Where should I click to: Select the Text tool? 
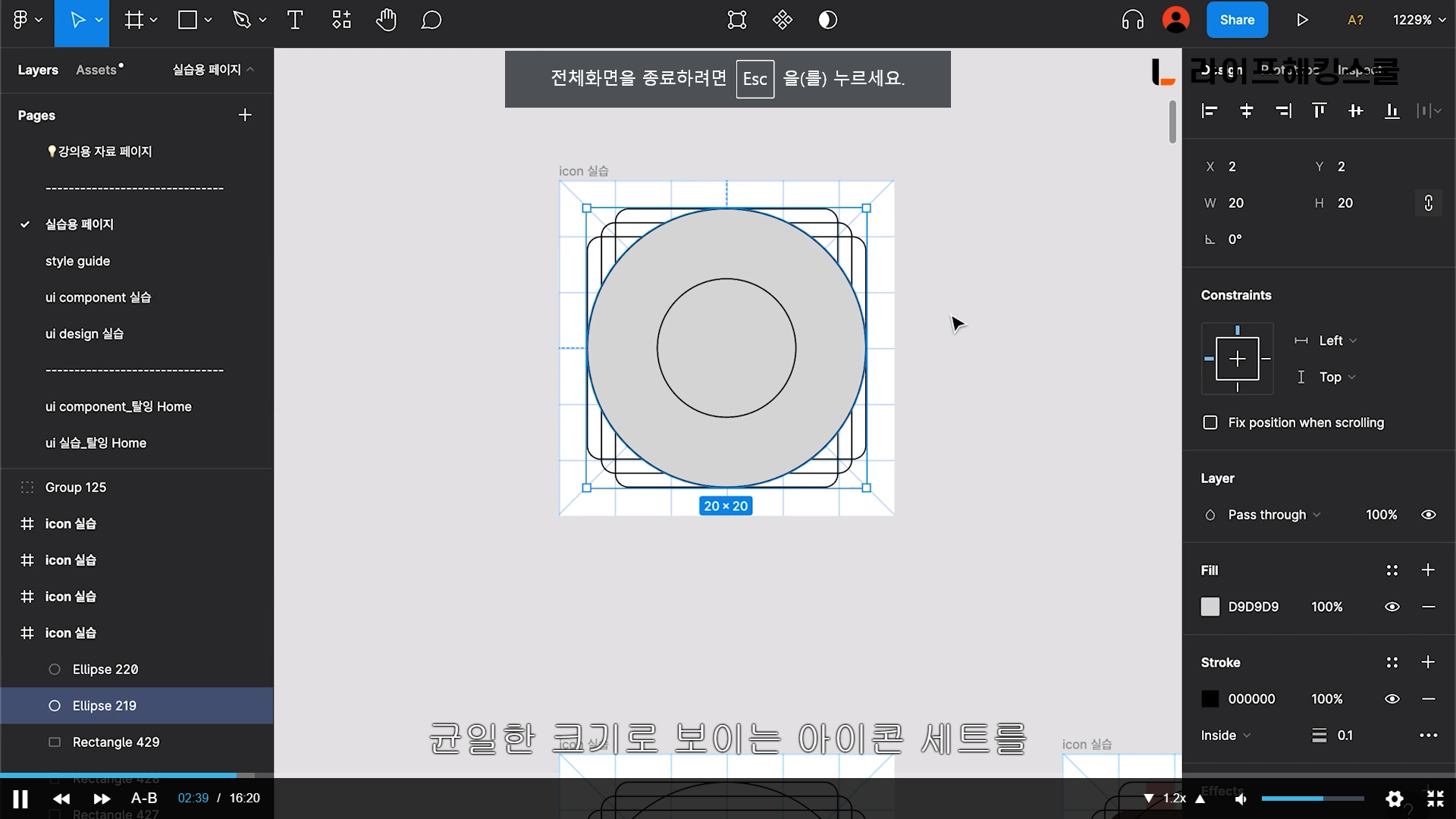(295, 20)
